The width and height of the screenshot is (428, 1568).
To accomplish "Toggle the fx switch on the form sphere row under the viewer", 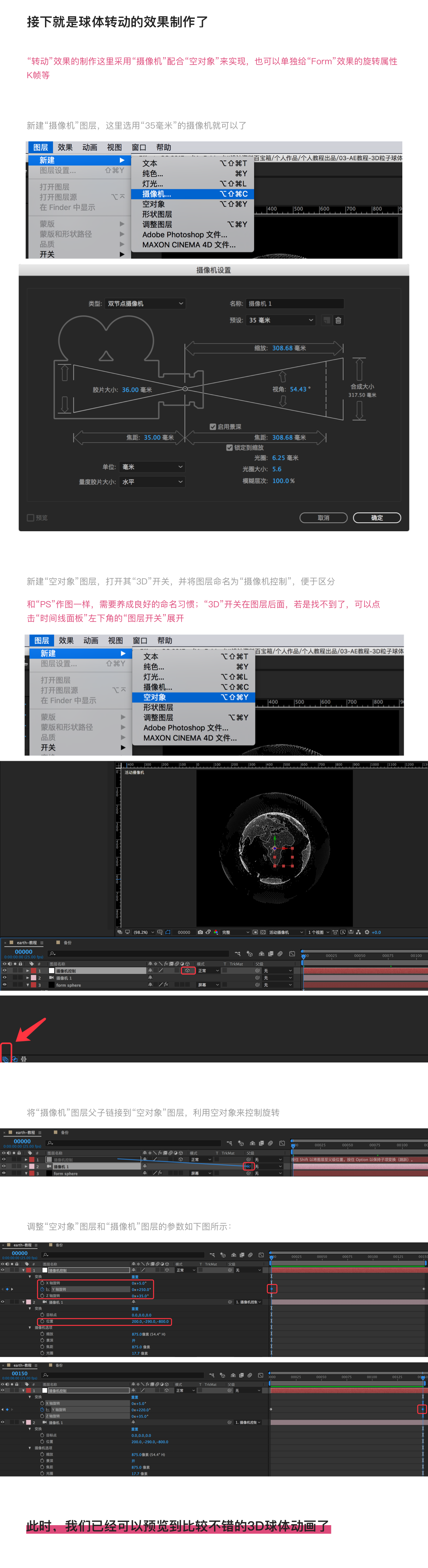I will click(x=165, y=984).
